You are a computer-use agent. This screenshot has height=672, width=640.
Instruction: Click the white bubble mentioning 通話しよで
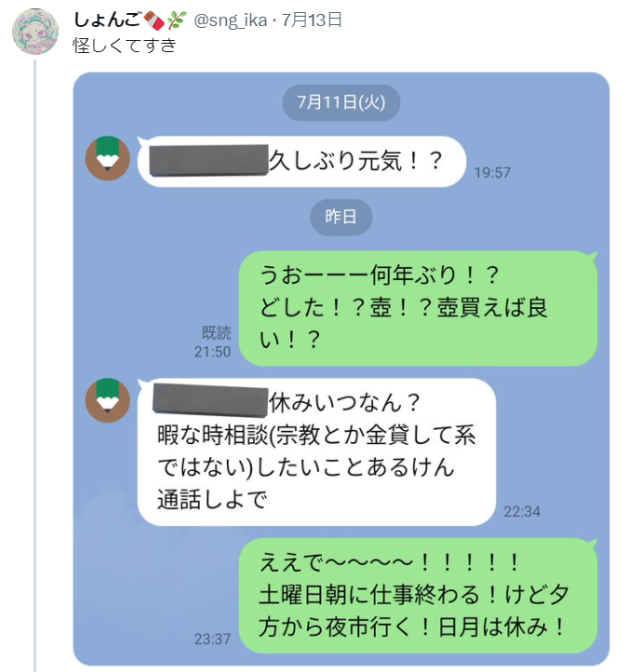pos(316,451)
